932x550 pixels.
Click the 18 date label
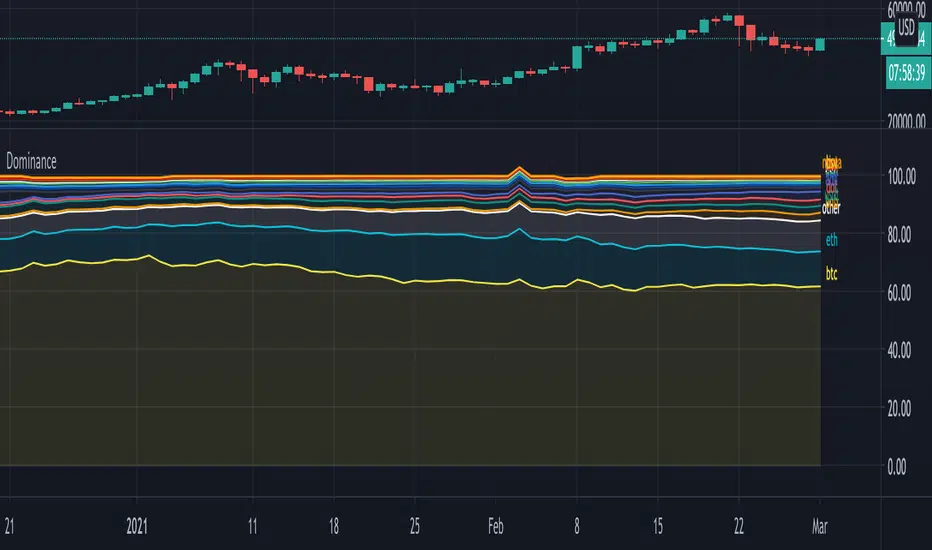(333, 526)
